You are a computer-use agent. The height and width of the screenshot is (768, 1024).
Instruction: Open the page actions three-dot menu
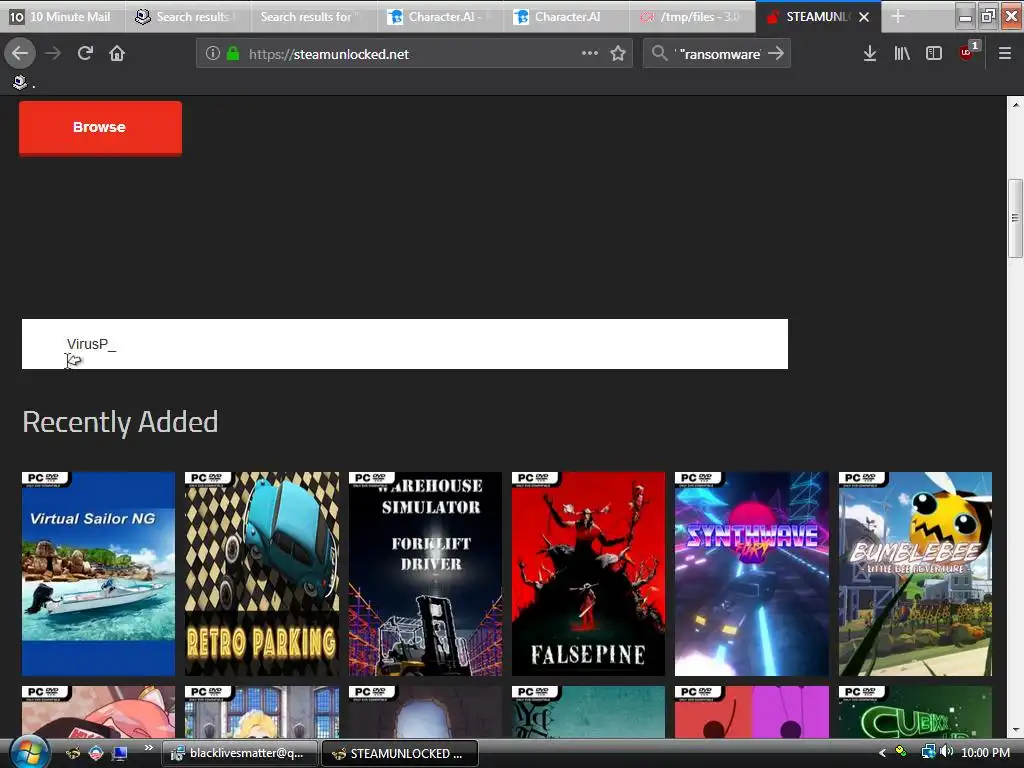pos(590,53)
